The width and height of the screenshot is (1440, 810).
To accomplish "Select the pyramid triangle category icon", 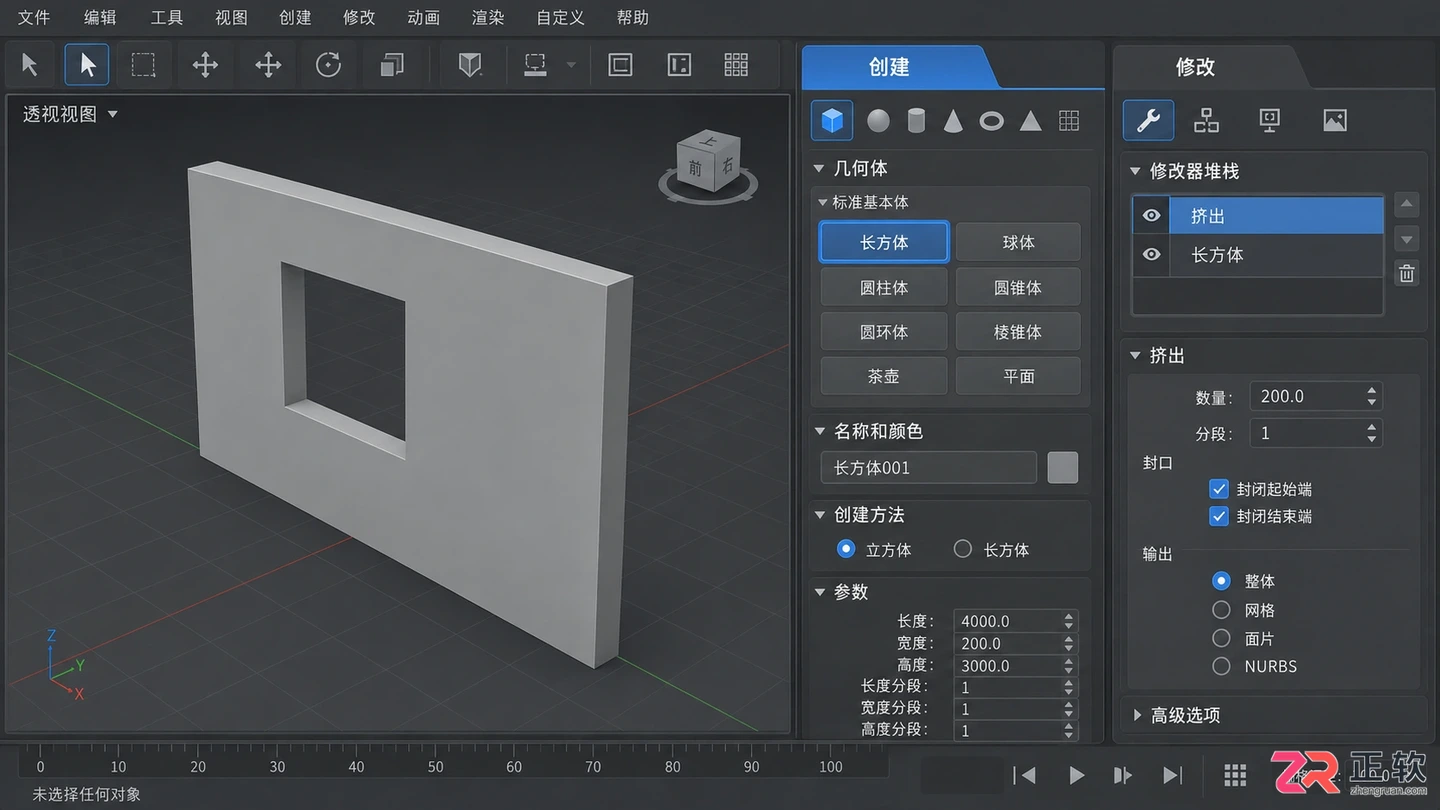I will click(x=1030, y=121).
